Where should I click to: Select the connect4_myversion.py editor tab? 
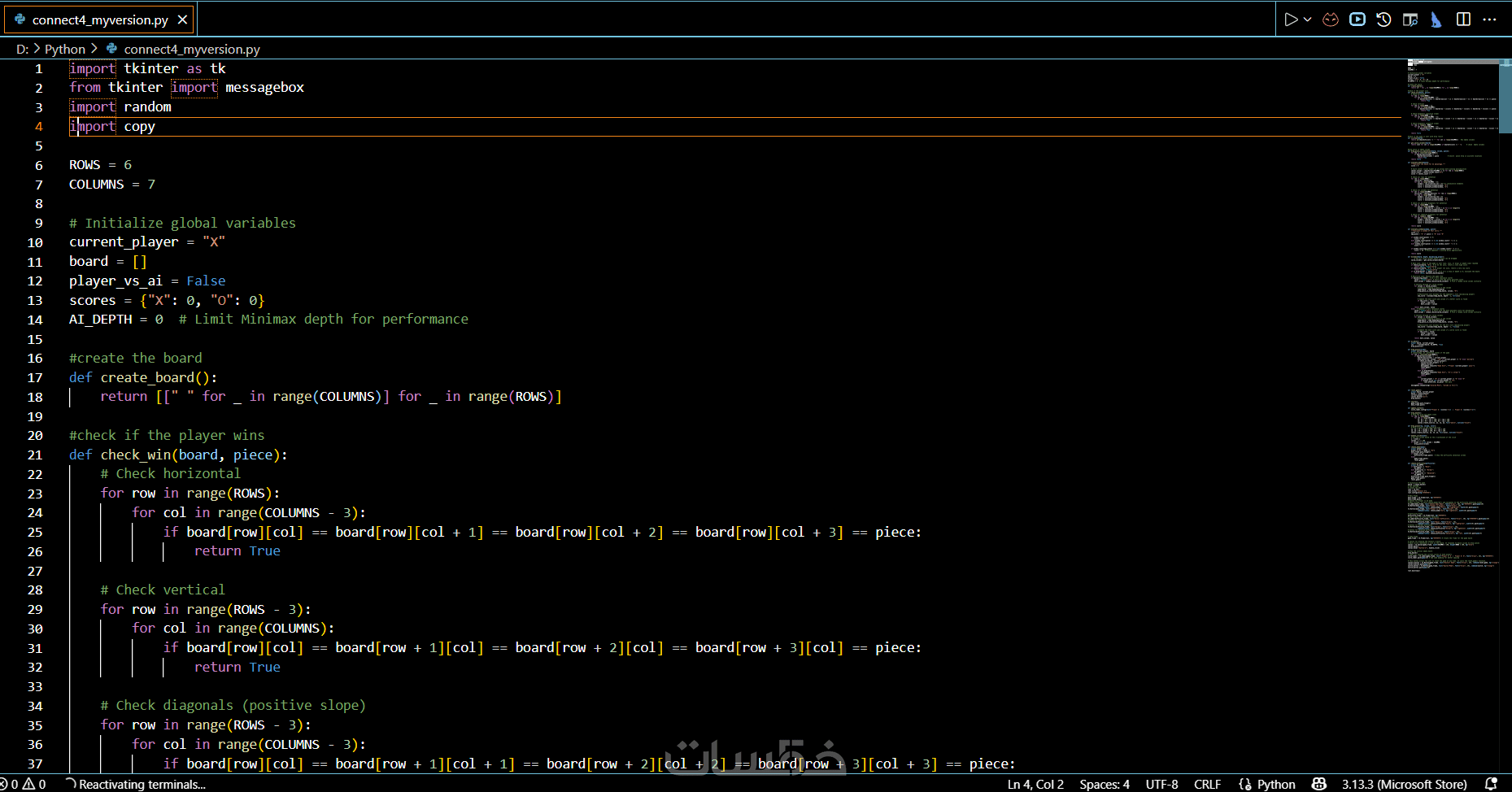[x=99, y=20]
